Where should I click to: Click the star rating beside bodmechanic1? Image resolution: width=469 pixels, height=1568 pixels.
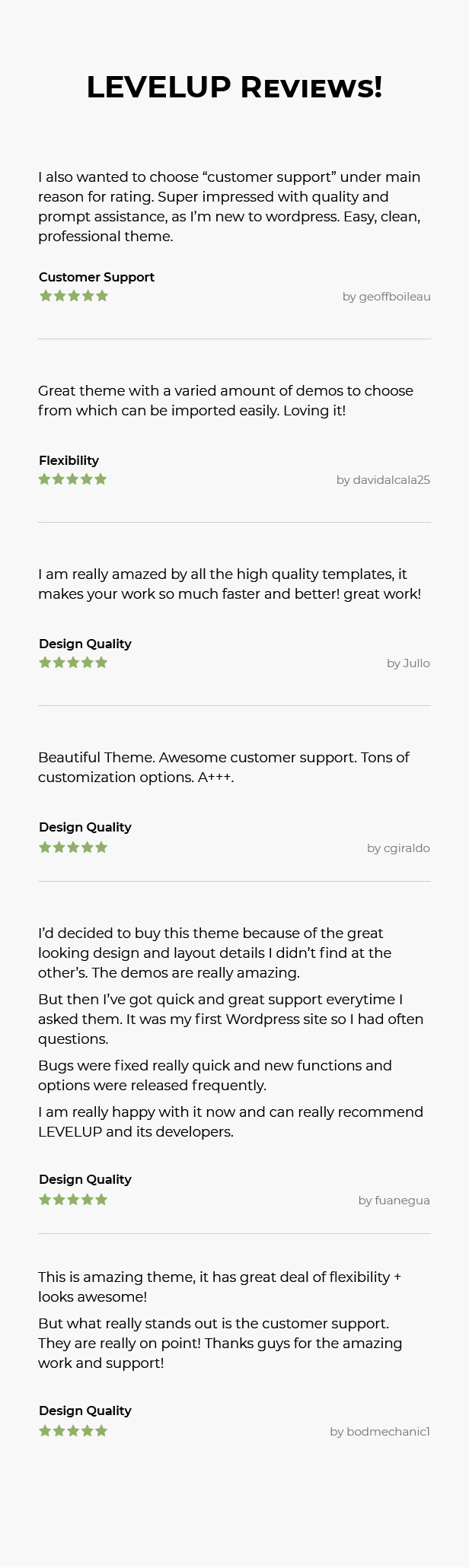click(x=73, y=1431)
